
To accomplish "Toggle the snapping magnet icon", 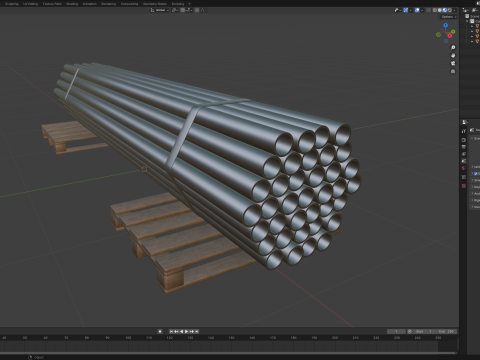I will [183, 10].
